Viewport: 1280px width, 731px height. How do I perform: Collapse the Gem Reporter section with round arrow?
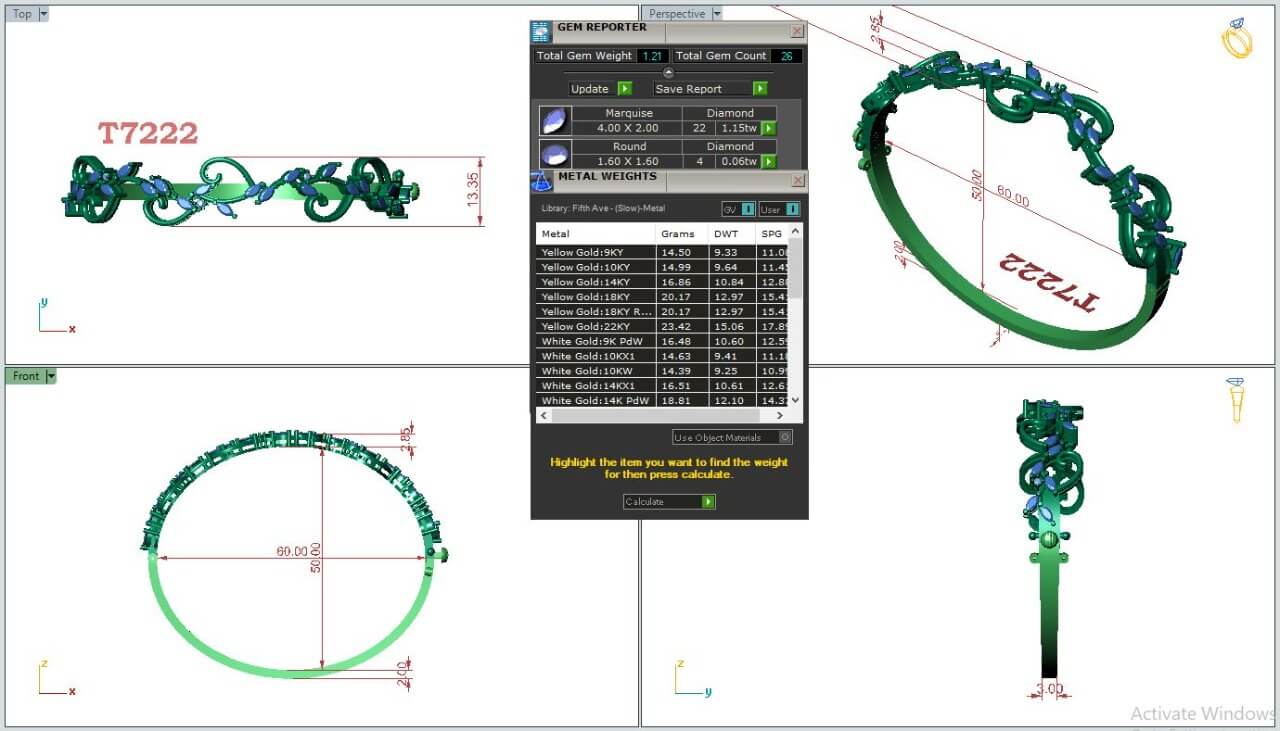point(668,72)
